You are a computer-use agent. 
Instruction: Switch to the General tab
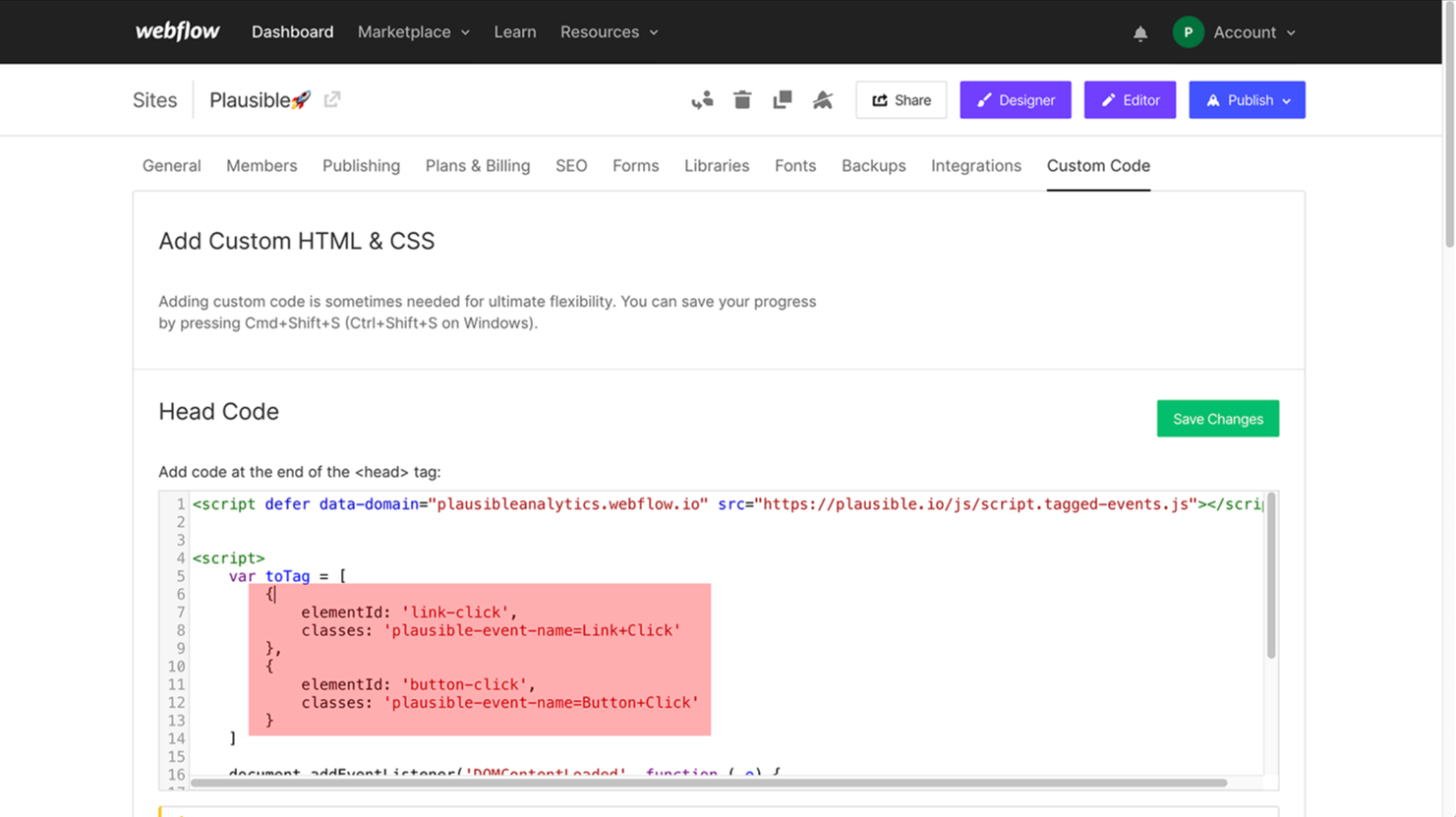[171, 165]
